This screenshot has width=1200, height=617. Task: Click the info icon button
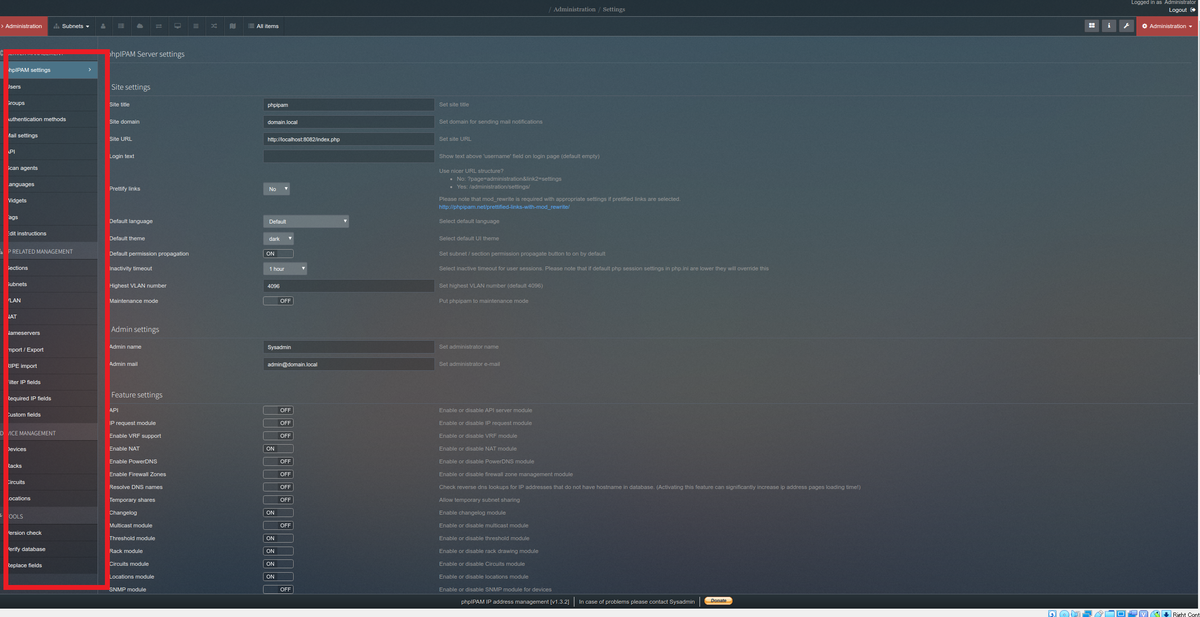(1109, 26)
